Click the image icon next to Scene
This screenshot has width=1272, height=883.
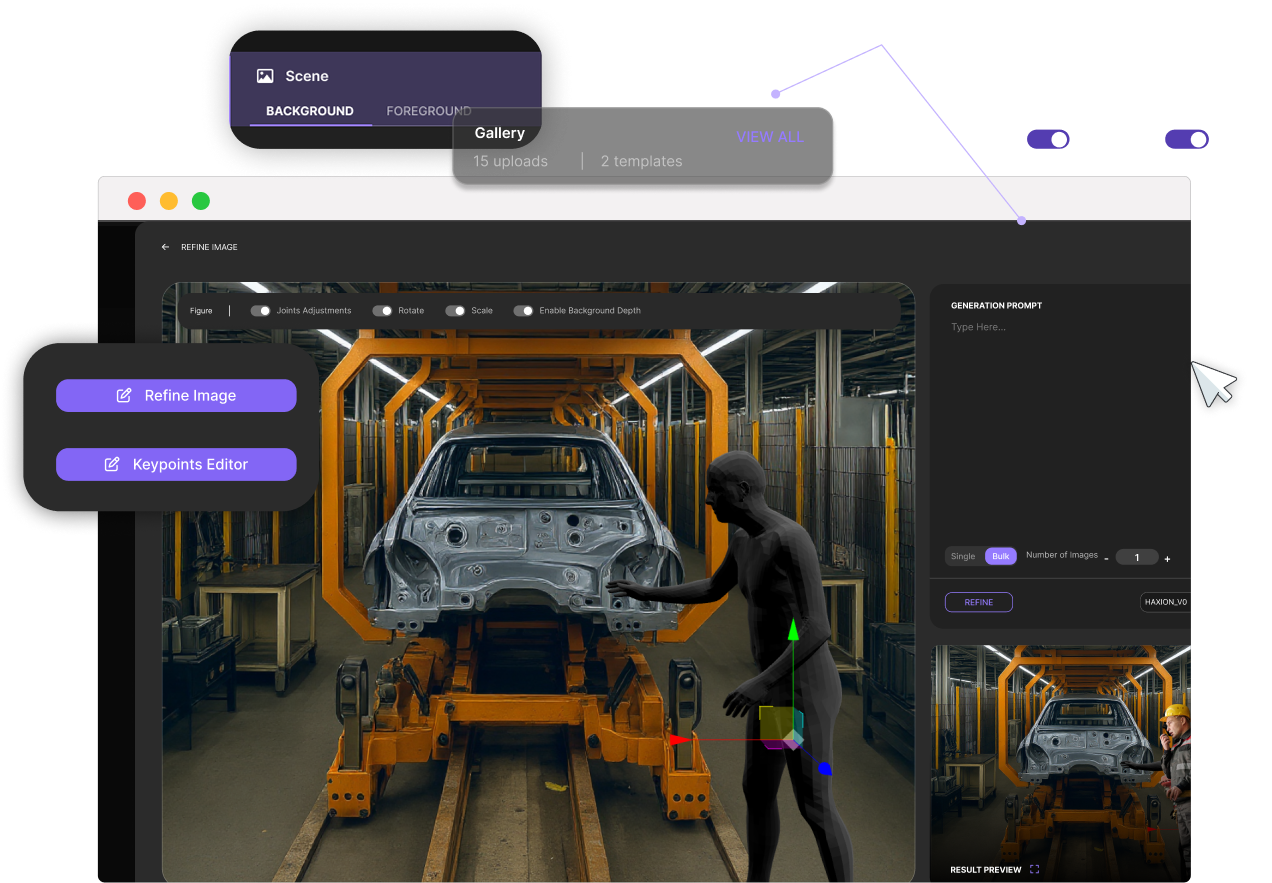pos(265,76)
